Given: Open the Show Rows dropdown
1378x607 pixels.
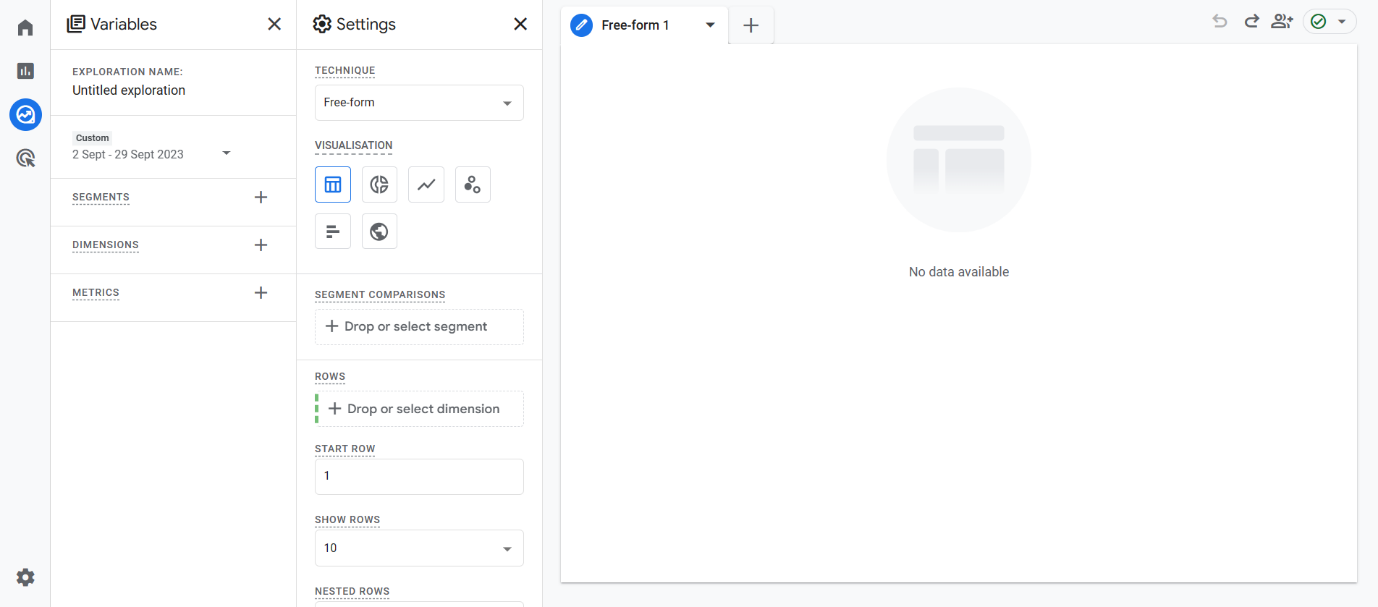Looking at the screenshot, I should pos(419,548).
